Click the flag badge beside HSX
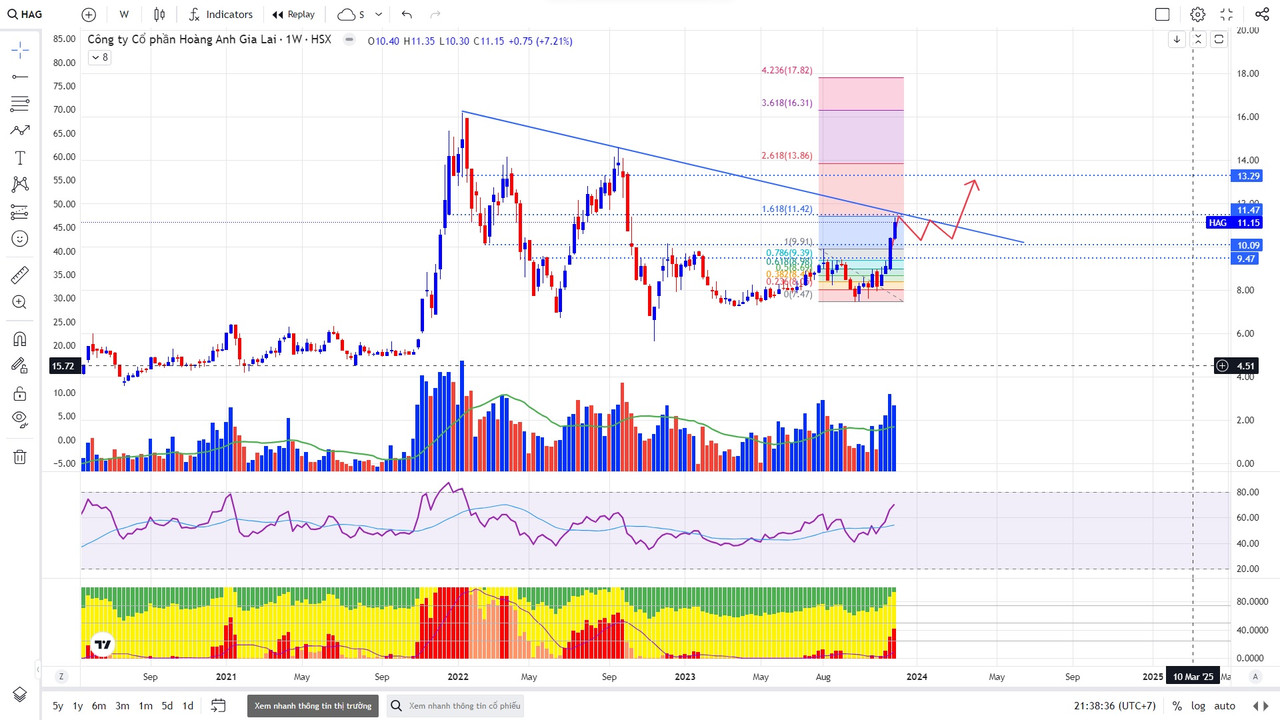Screen dimensions: 1280x720 (x=348, y=40)
